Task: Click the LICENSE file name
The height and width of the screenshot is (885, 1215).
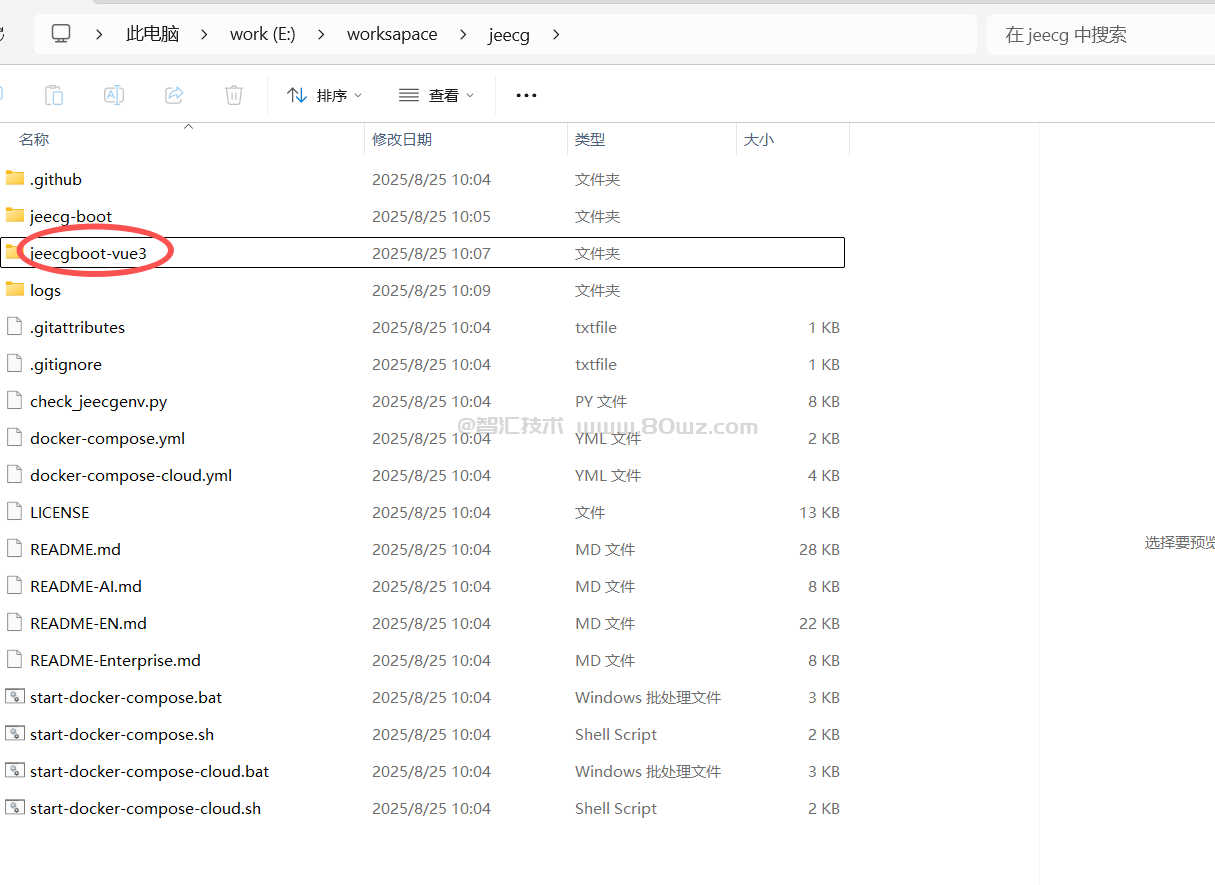Action: point(60,512)
